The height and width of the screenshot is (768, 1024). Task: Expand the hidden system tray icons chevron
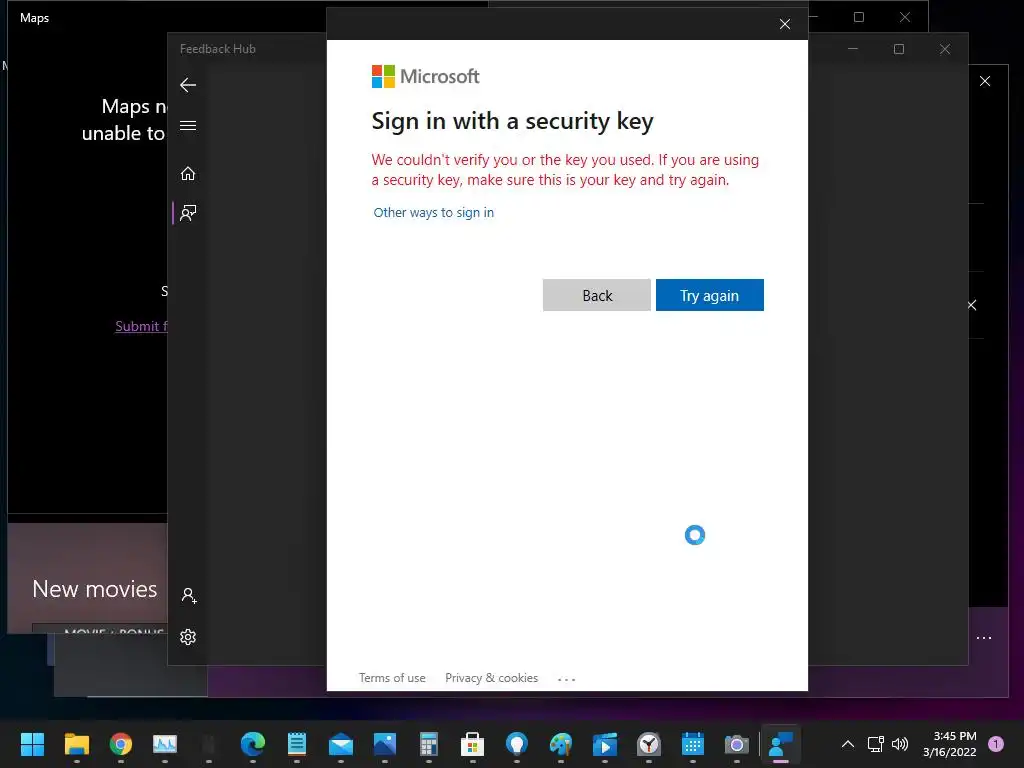(848, 744)
